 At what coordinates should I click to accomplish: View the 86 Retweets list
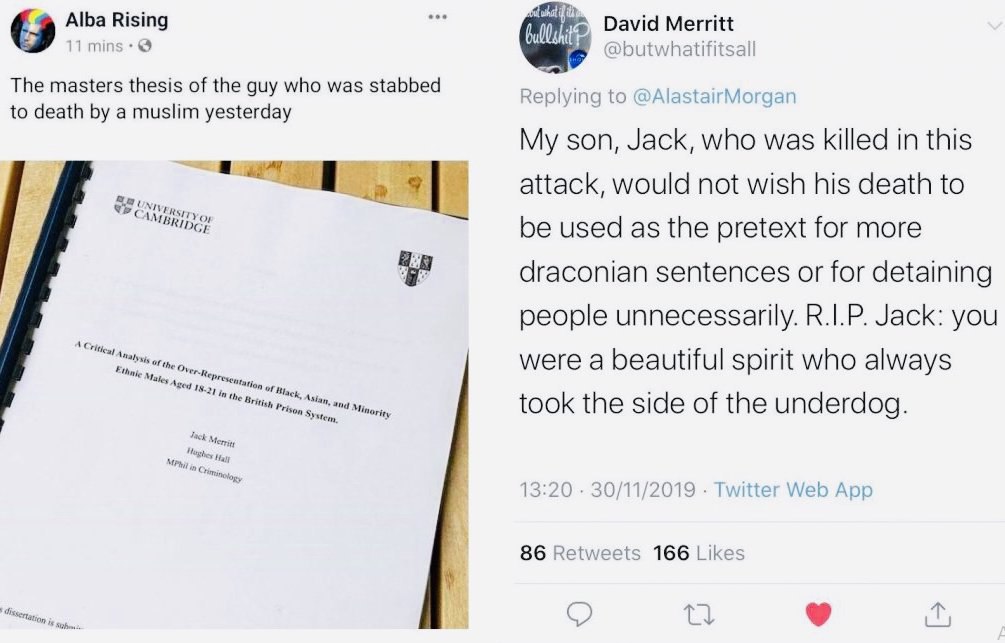(x=580, y=553)
